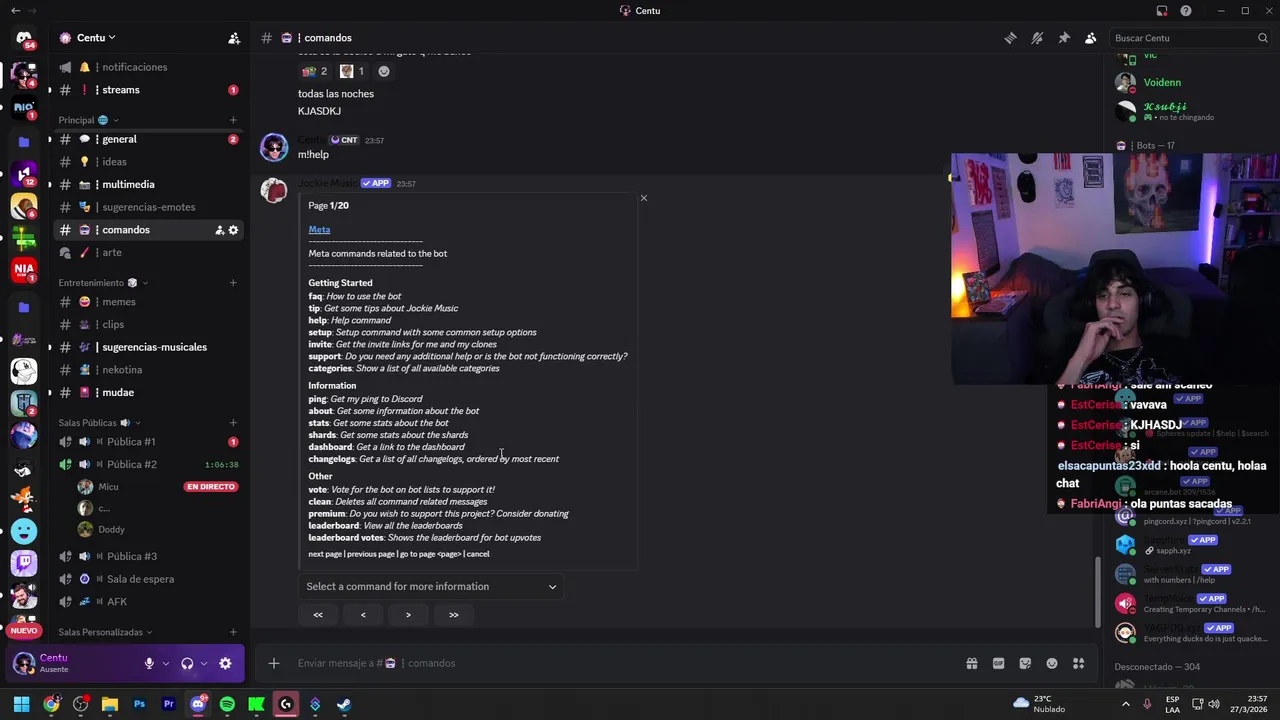Add channel to Entretenimiento category
This screenshot has width=1280, height=720.
coord(233,283)
